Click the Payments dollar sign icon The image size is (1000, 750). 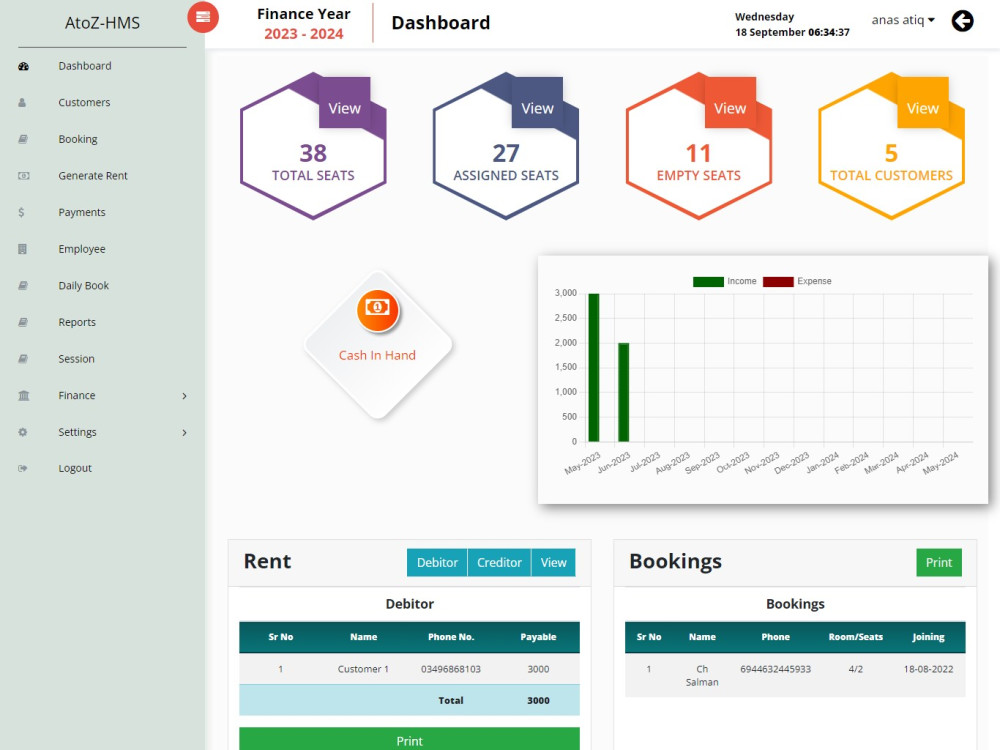click(21, 212)
